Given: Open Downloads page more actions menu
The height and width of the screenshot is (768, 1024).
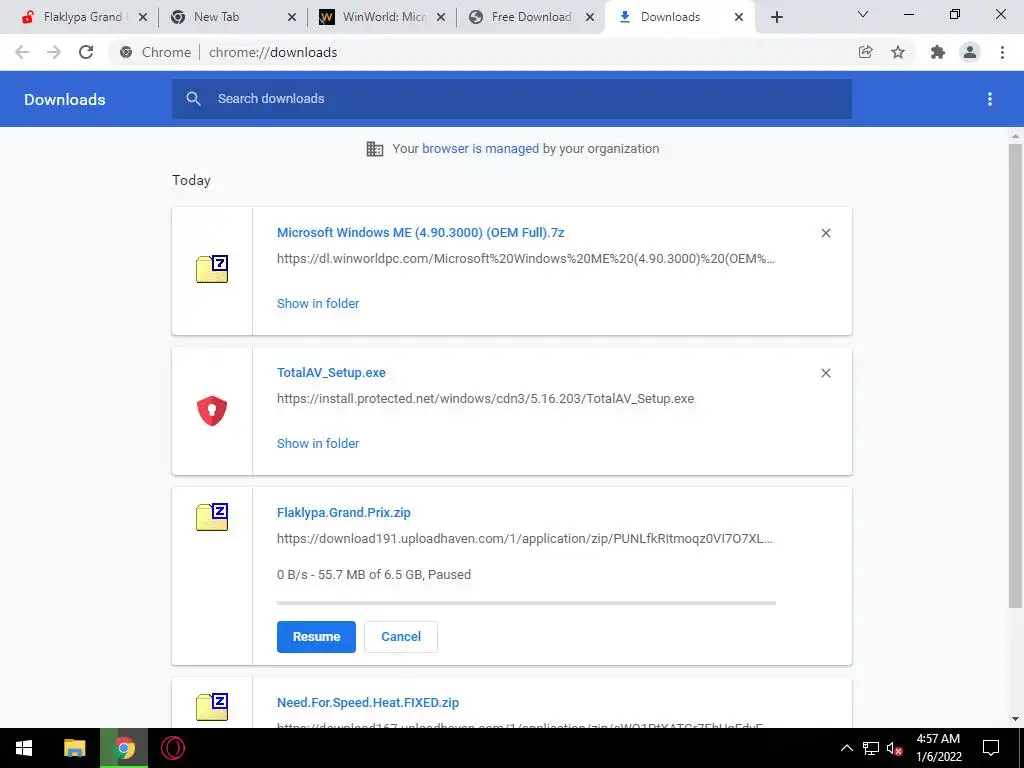Looking at the screenshot, I should [x=990, y=99].
